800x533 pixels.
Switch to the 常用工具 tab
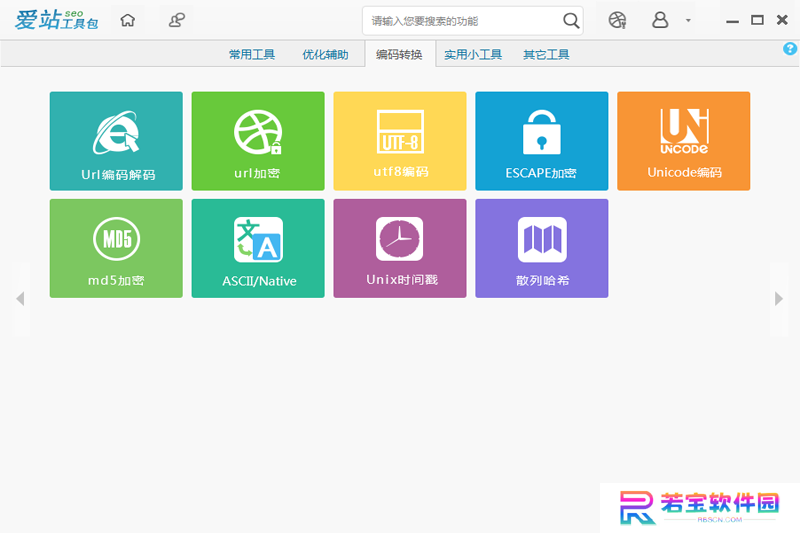click(252, 55)
